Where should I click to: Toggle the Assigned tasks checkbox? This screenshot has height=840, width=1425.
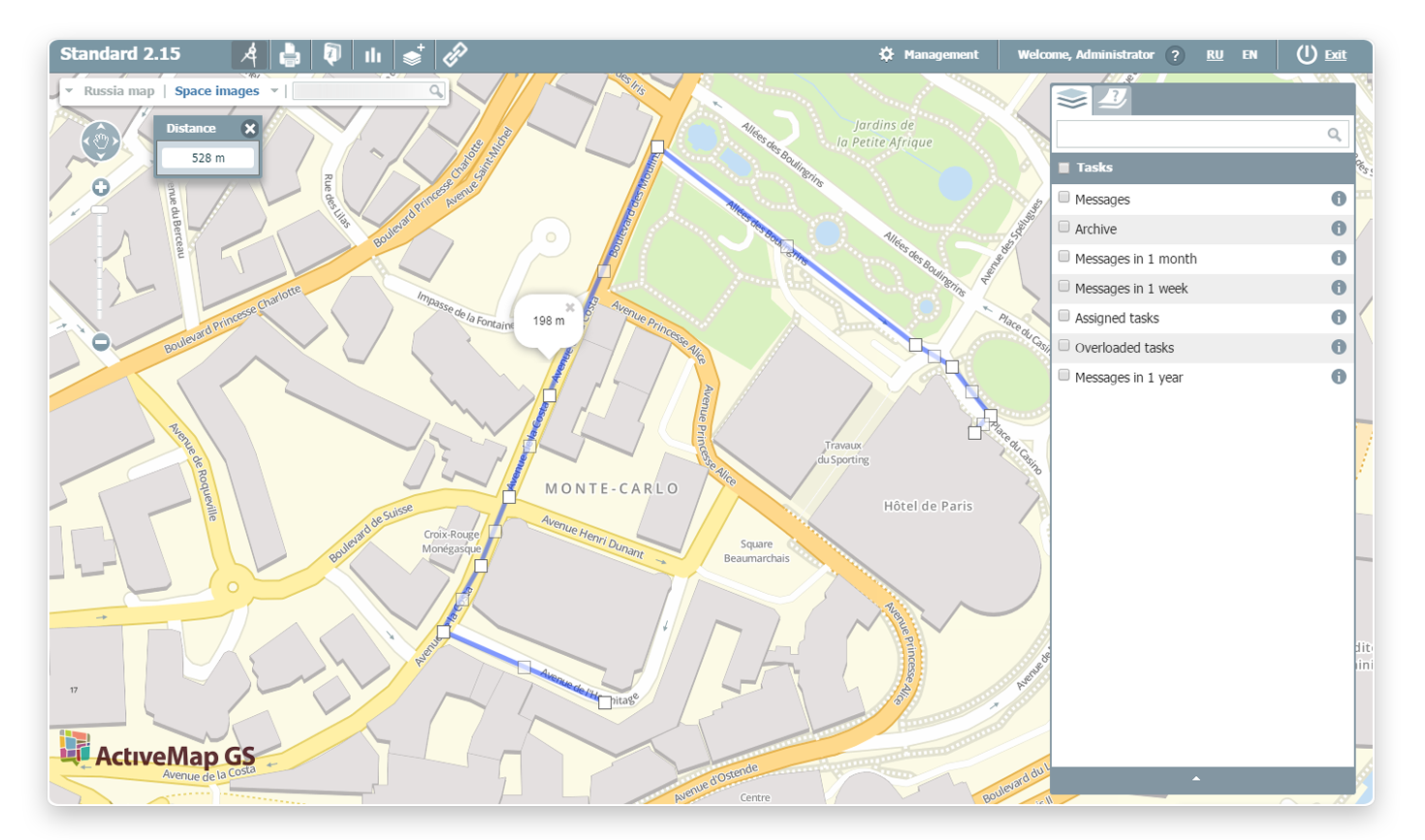pyautogui.click(x=1064, y=316)
